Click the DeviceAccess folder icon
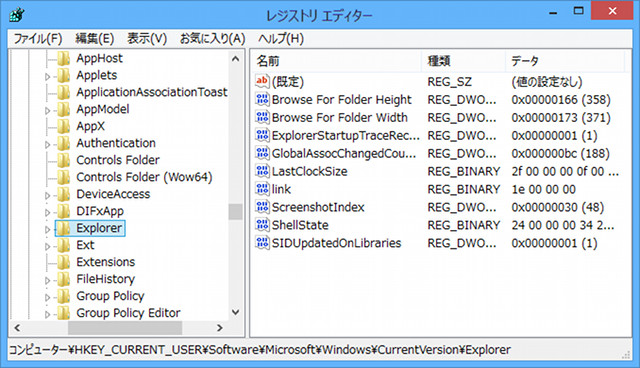This screenshot has width=640, height=368. click(x=64, y=194)
